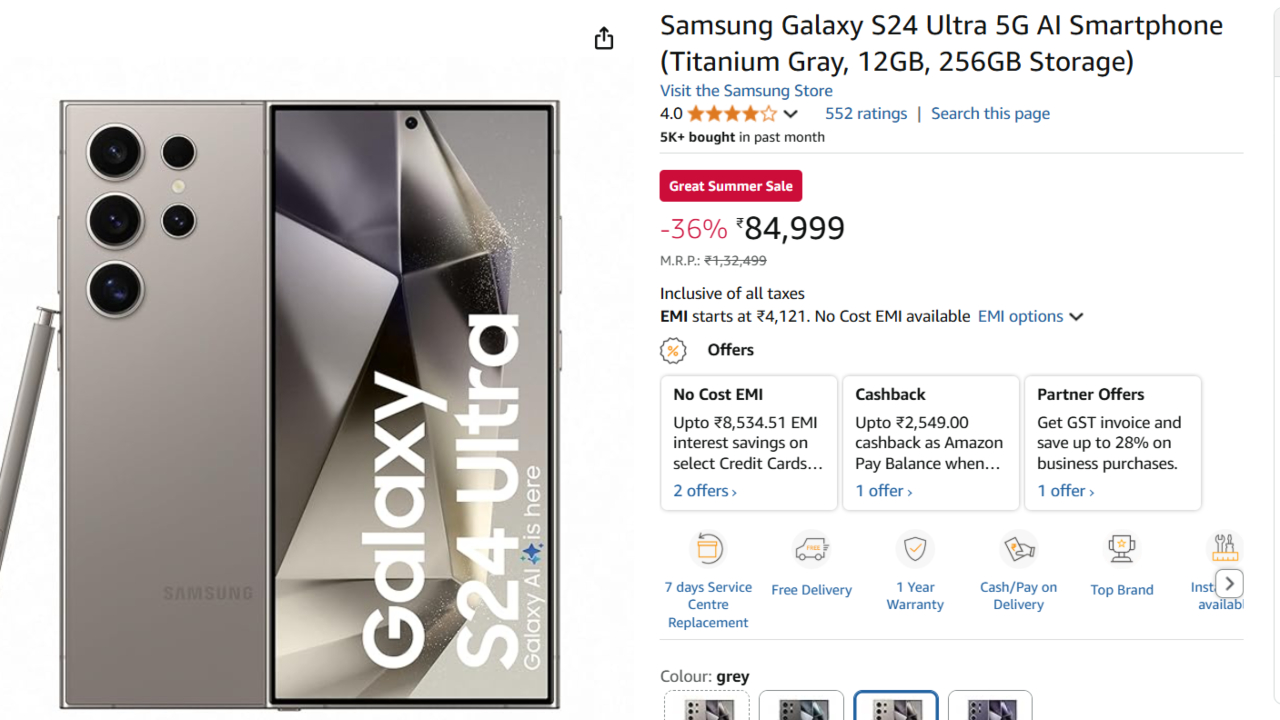Image resolution: width=1280 pixels, height=720 pixels.
Task: Open 552 ratings link
Action: (866, 113)
